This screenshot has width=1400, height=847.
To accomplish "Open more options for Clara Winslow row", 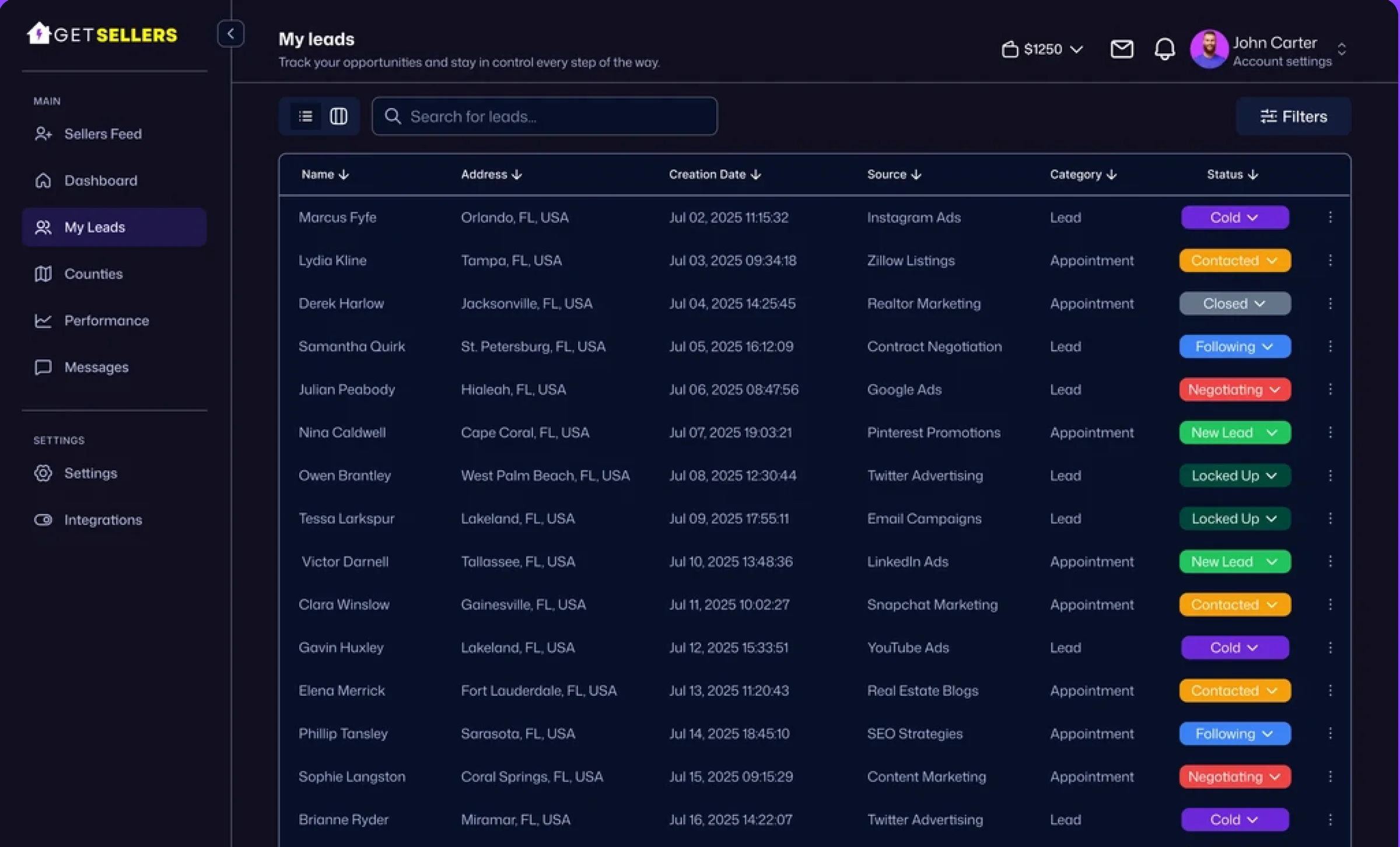I will [x=1330, y=604].
